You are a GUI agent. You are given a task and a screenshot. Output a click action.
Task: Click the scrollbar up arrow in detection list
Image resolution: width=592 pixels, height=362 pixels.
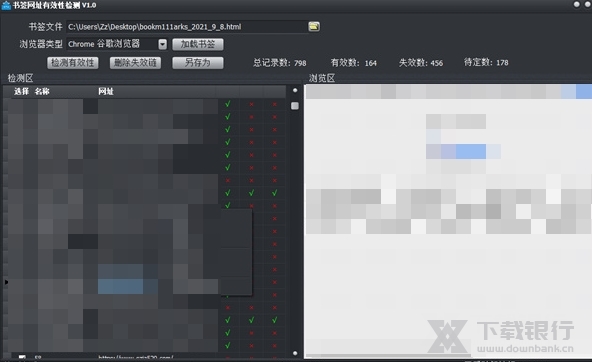[295, 90]
